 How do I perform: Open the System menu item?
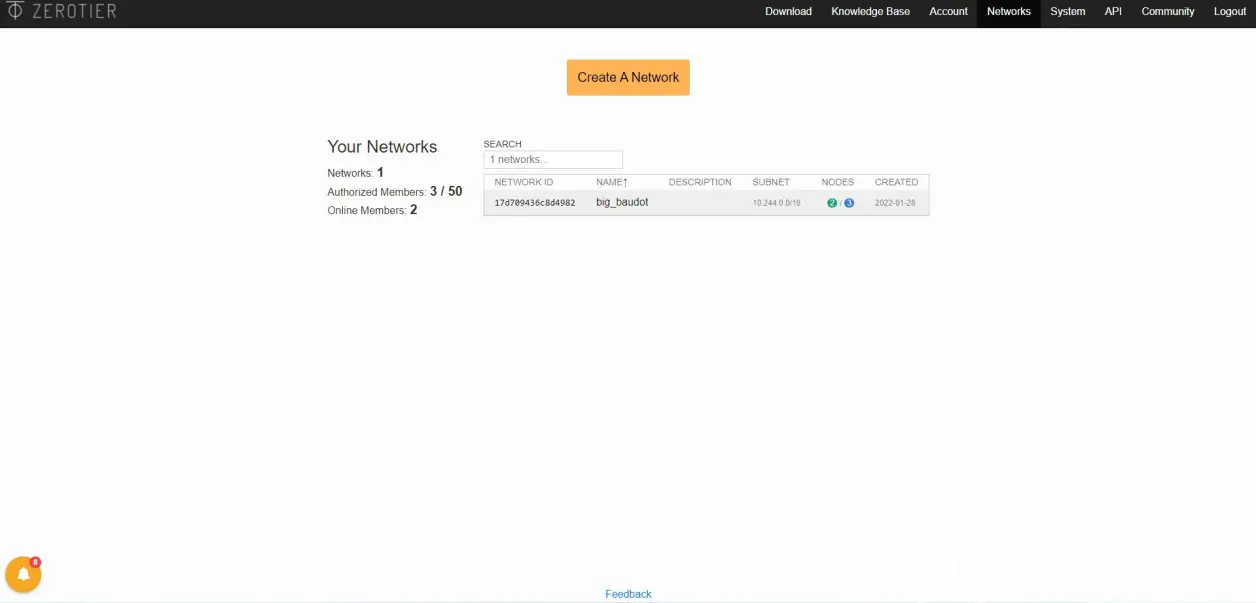pos(1067,12)
